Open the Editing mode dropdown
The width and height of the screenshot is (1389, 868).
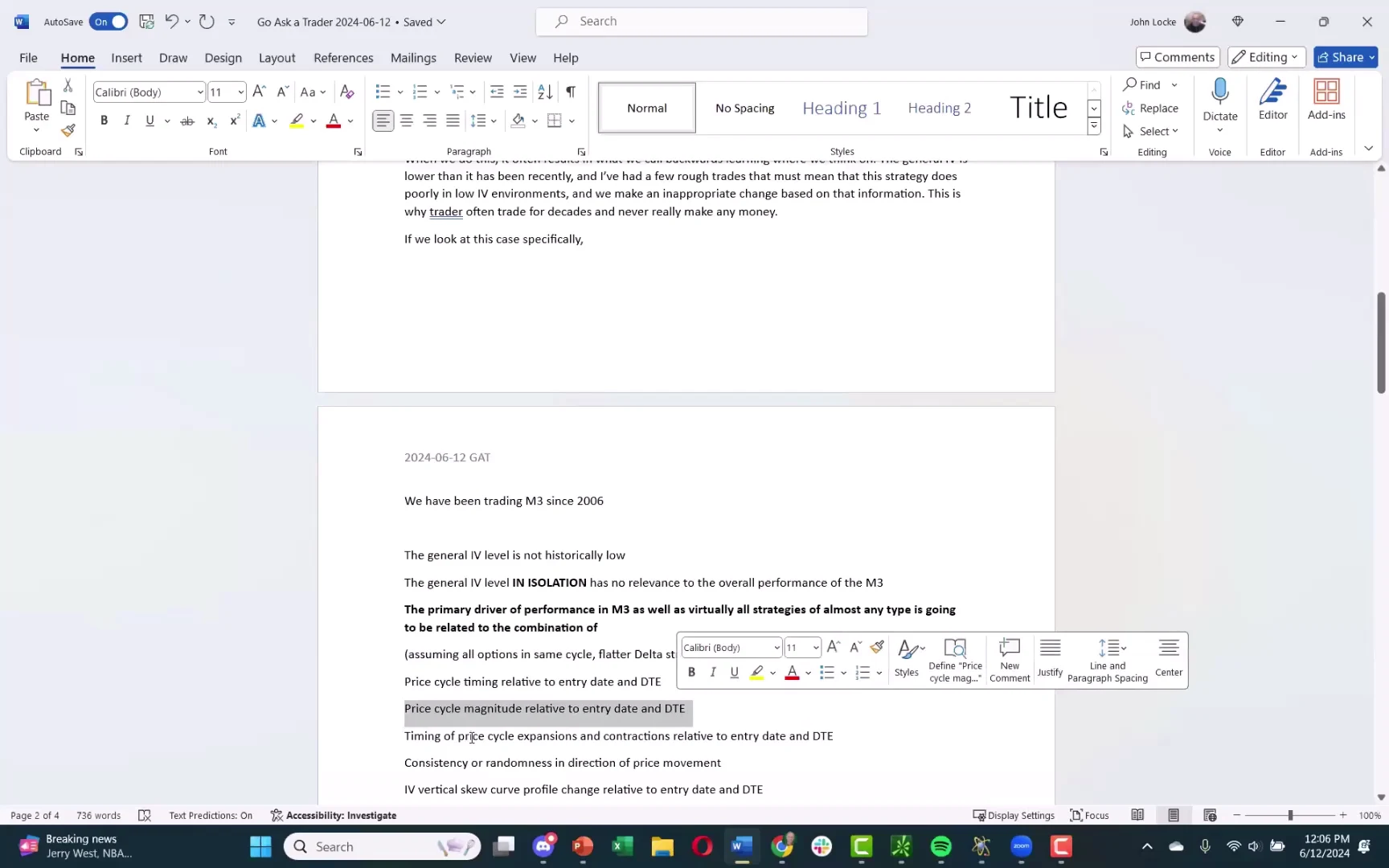1267,57
